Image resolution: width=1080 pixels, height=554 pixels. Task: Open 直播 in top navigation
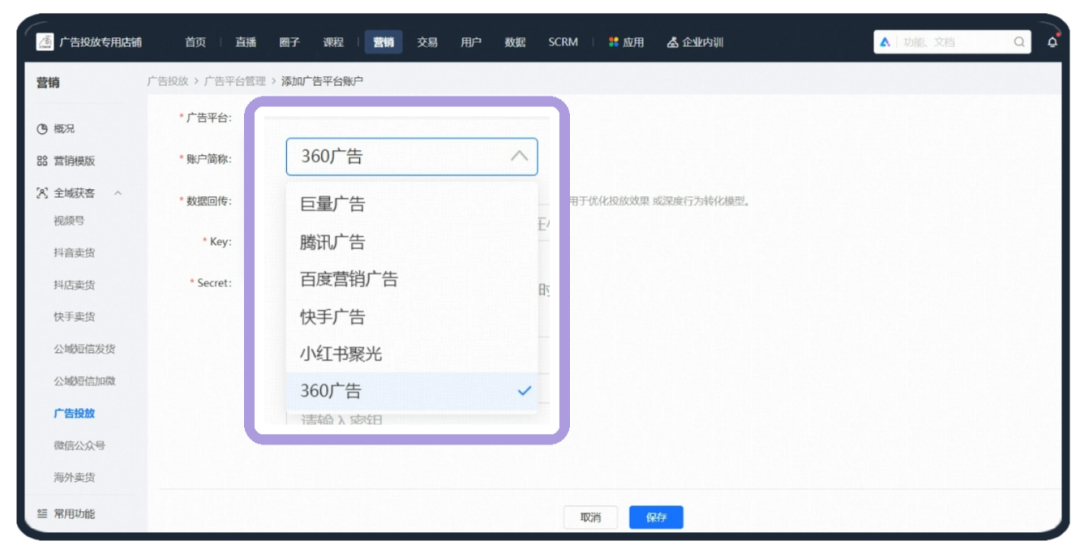coord(245,42)
